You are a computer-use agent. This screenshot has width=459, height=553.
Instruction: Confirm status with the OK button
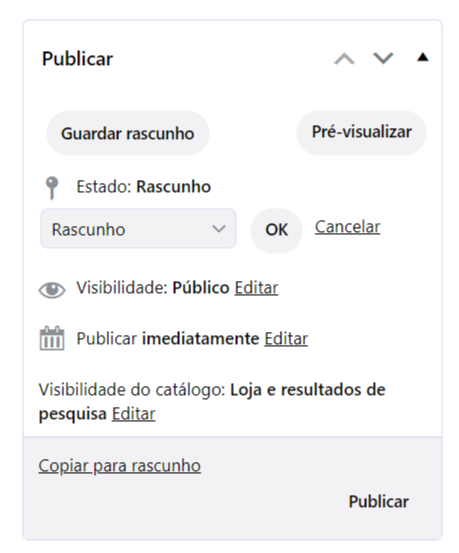276,230
